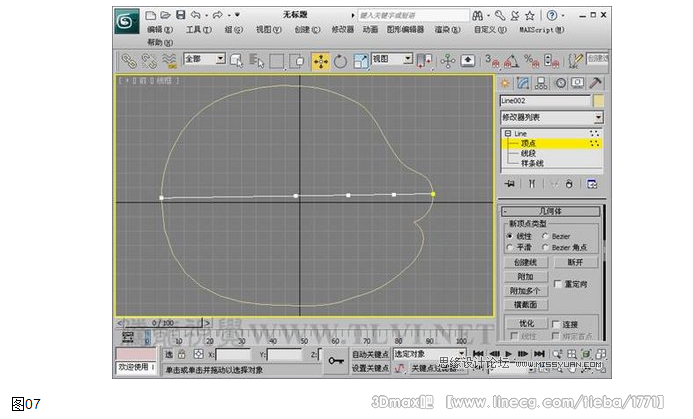Click the Use Pivot Point Center tool

(424, 61)
